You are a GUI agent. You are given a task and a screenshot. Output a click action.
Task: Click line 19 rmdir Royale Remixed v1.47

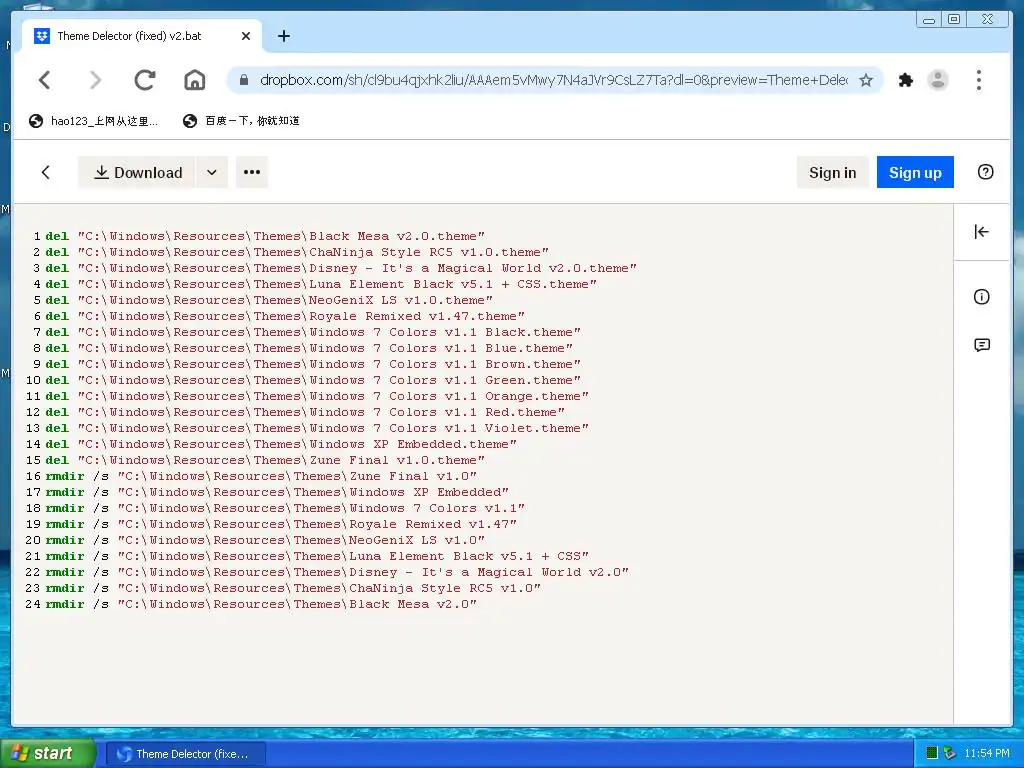point(280,524)
